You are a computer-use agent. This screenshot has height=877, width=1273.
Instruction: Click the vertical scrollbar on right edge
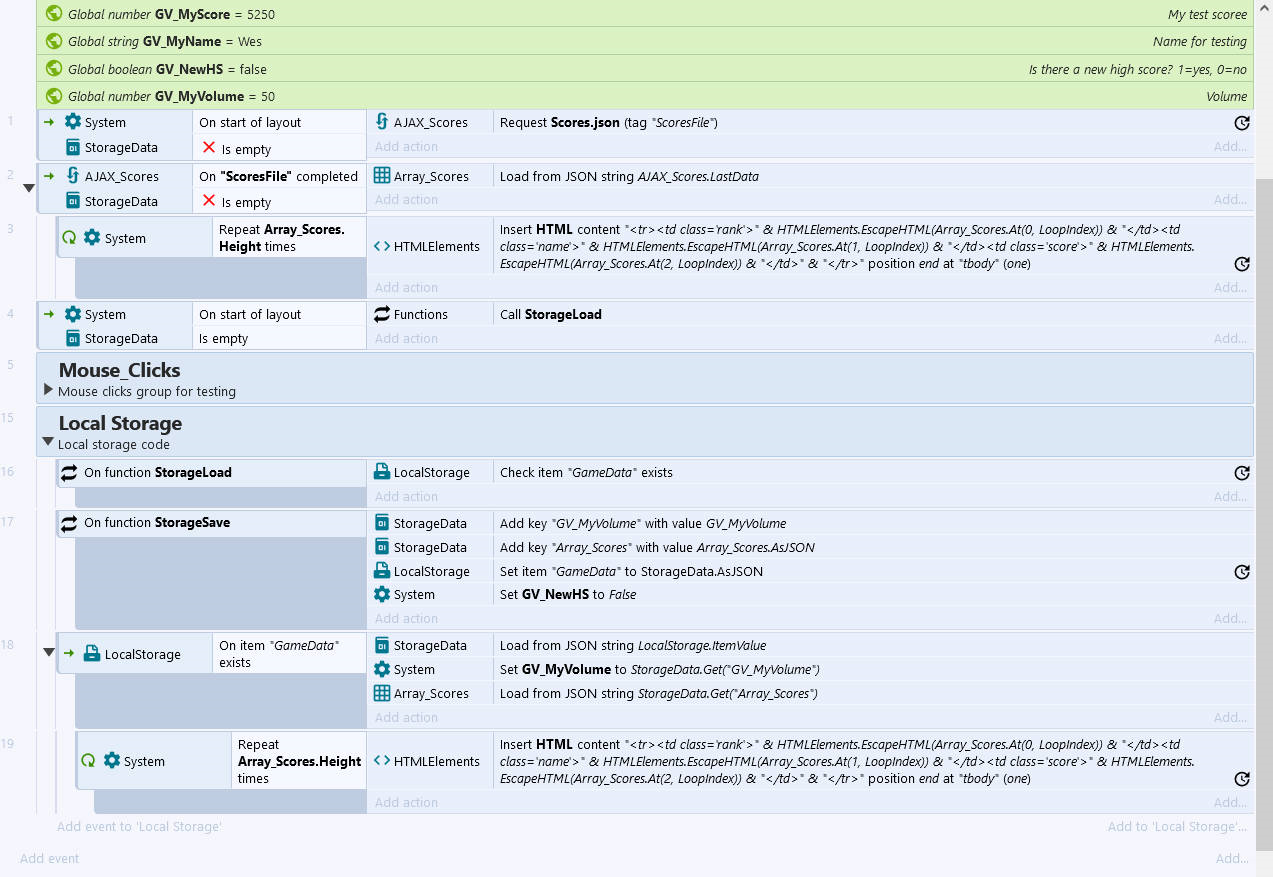click(1264, 400)
